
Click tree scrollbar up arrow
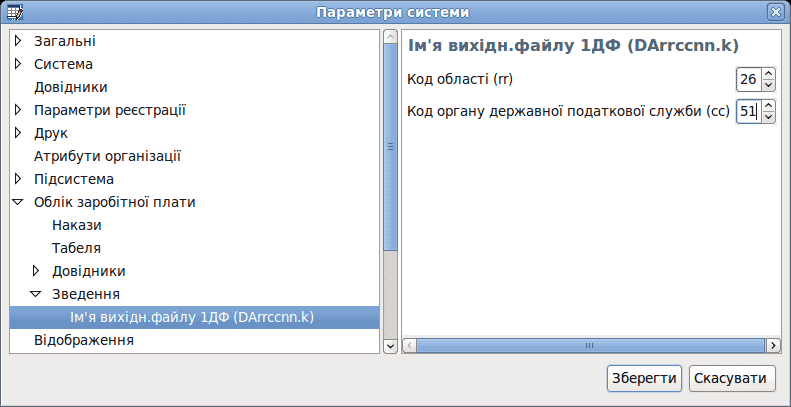(390, 37)
